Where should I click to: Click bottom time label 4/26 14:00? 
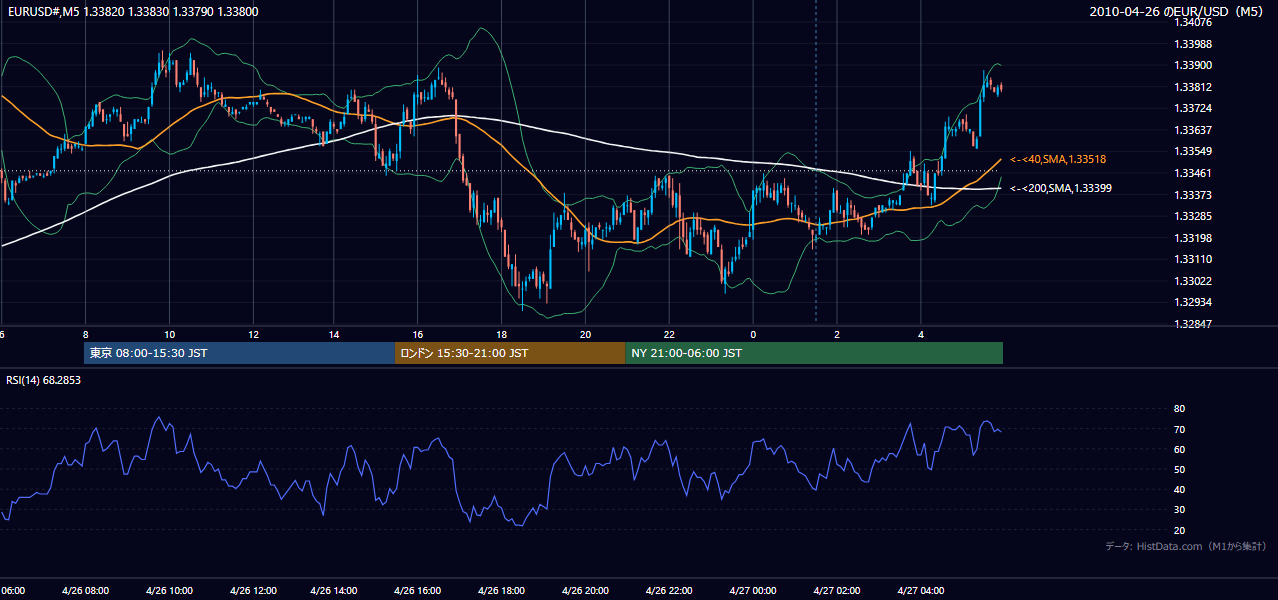[x=336, y=590]
